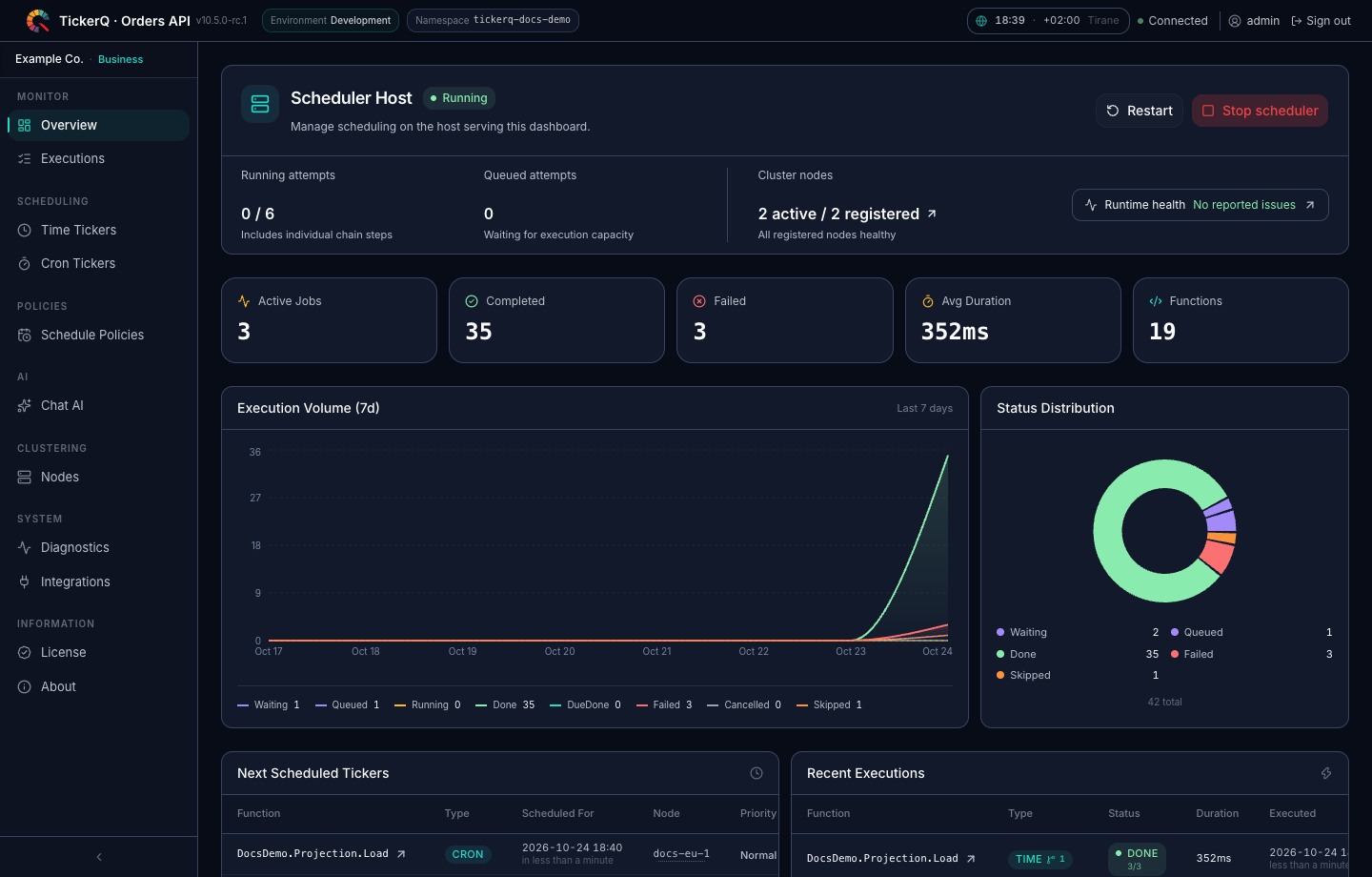Open the Overview page
Screen dimensions: 1372x877
[x=98, y=125]
